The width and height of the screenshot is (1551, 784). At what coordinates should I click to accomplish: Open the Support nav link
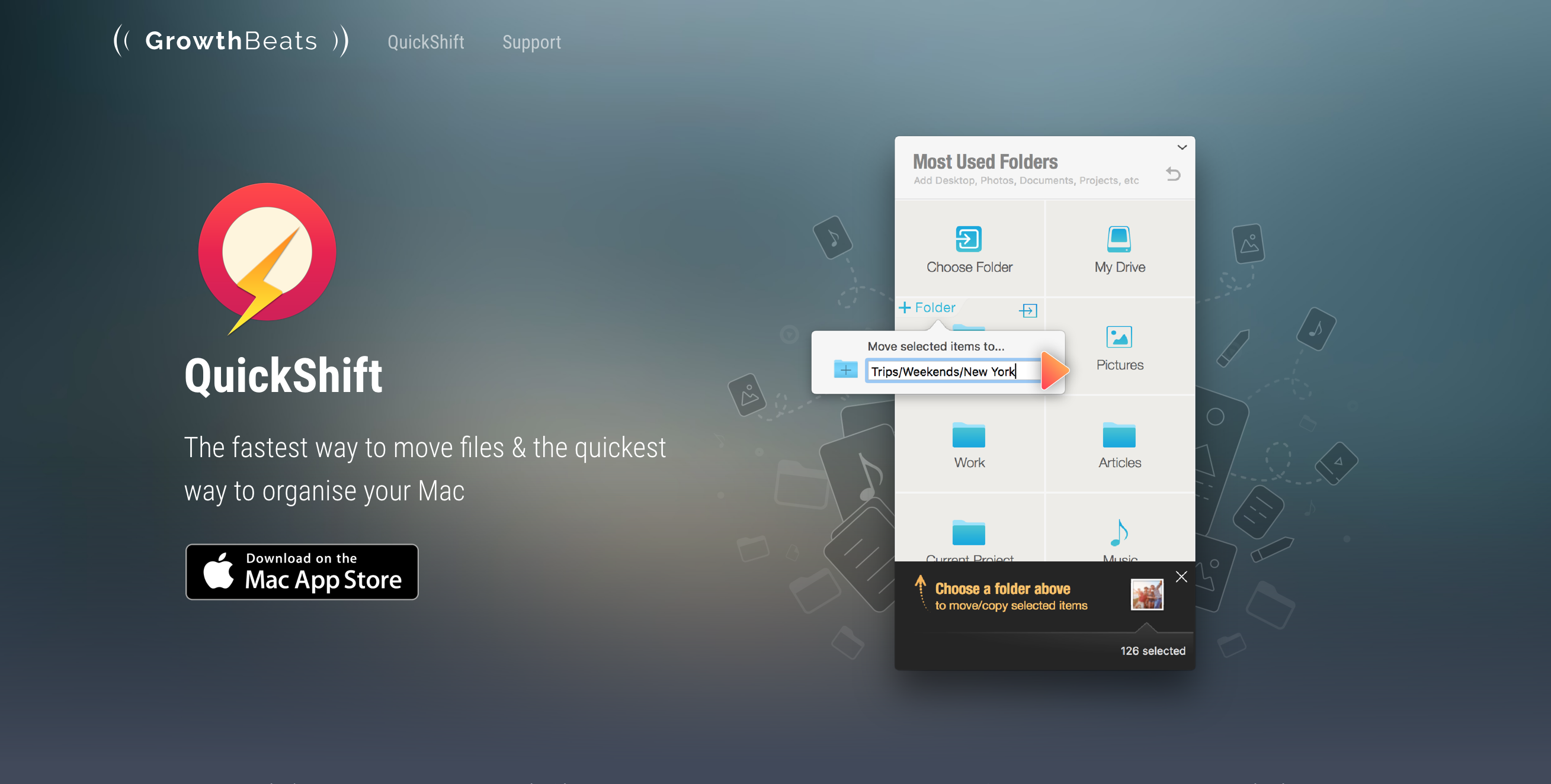tap(531, 42)
